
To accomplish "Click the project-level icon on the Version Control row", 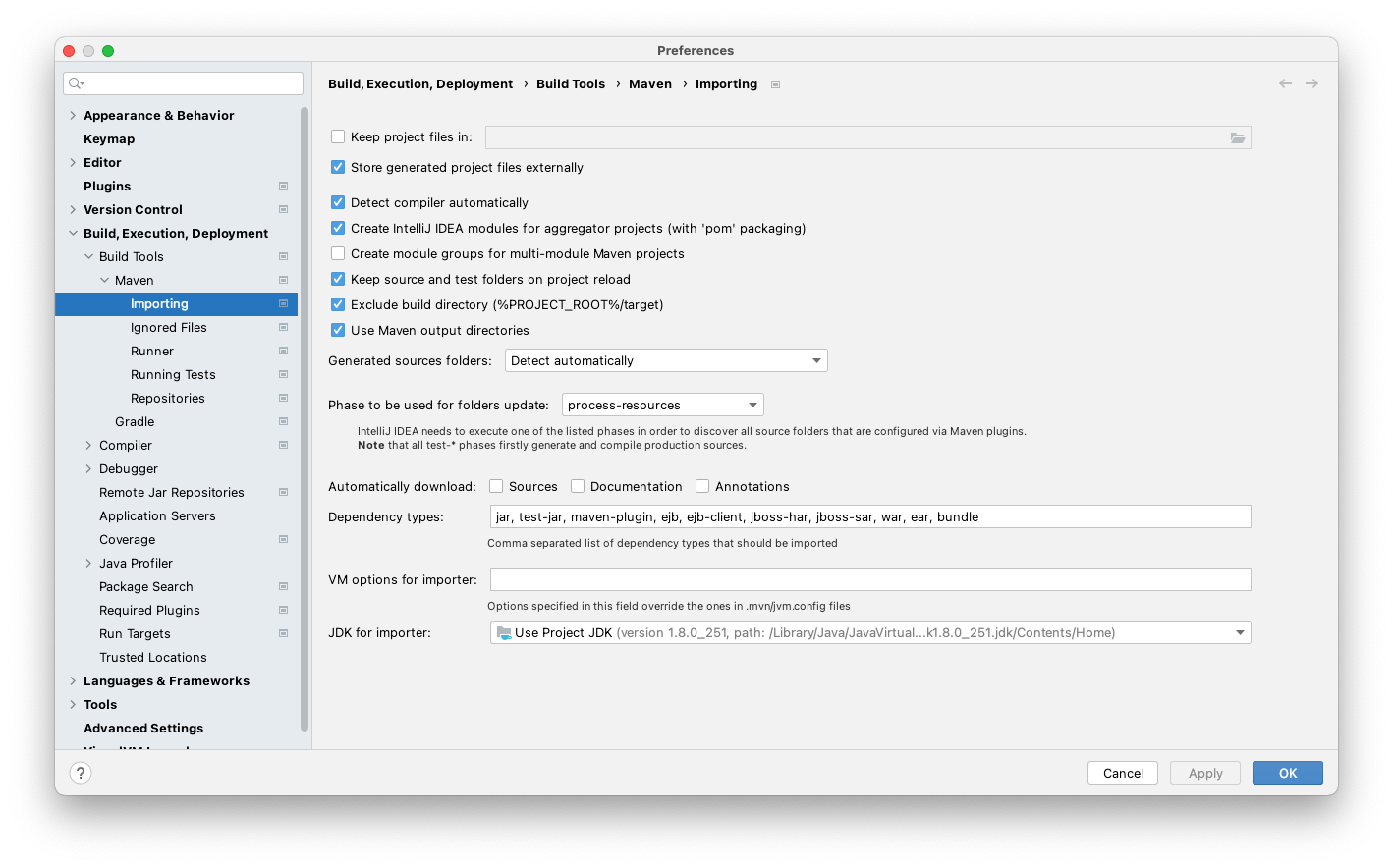I will 283,209.
